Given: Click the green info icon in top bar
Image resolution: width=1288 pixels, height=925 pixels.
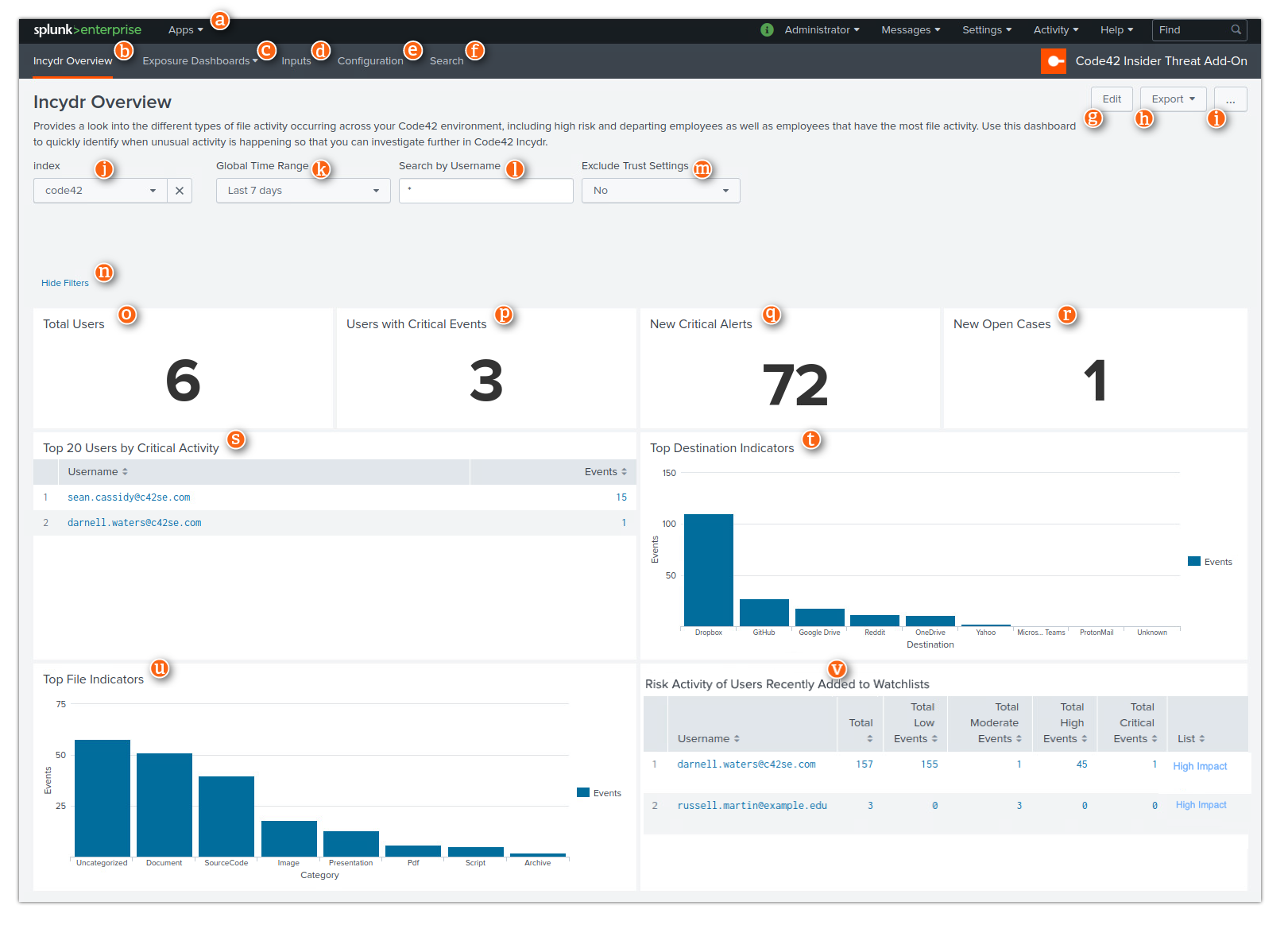Looking at the screenshot, I should coord(766,29).
